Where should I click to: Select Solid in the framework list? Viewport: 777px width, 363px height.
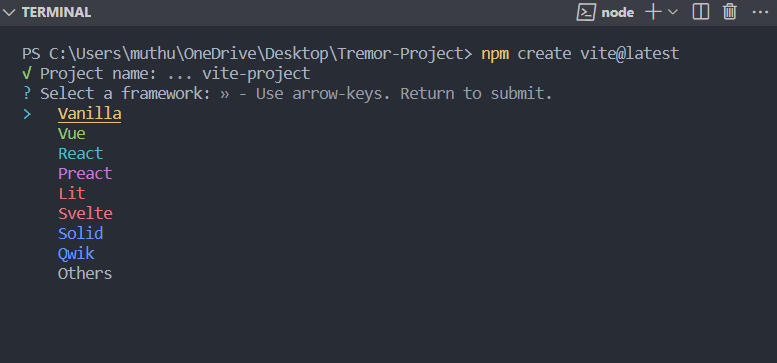81,233
